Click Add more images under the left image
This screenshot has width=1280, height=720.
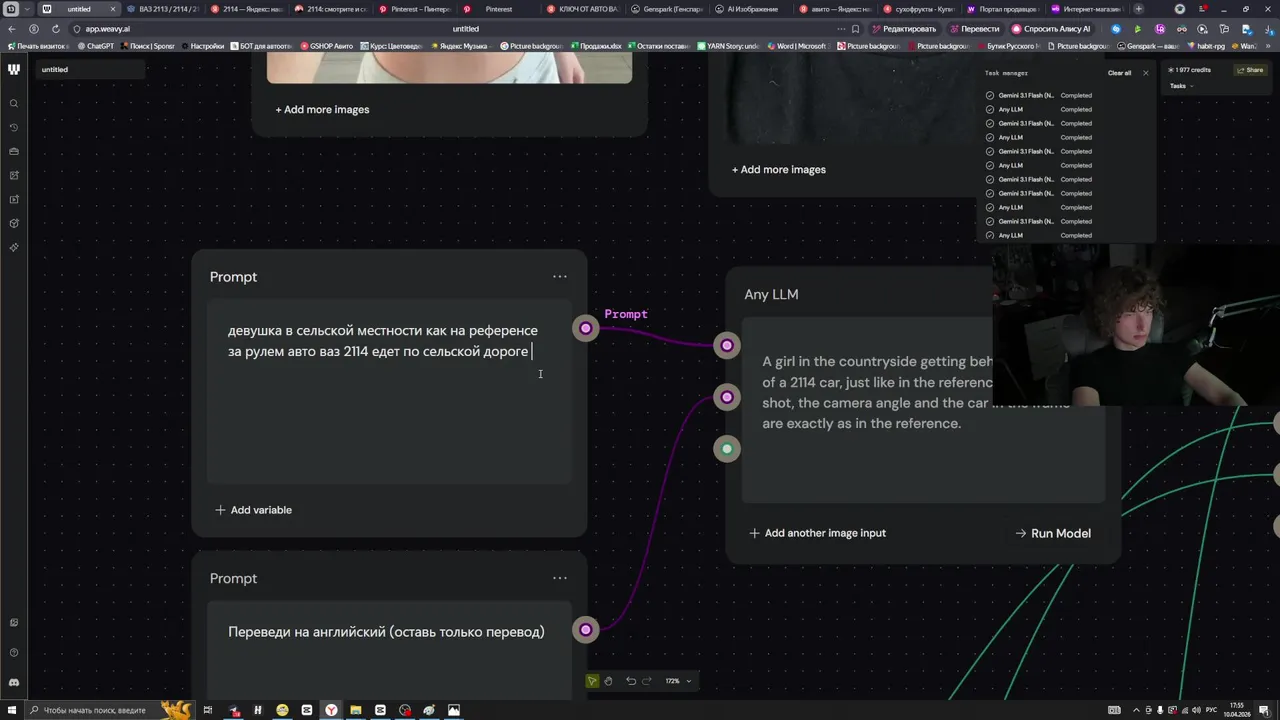point(322,109)
